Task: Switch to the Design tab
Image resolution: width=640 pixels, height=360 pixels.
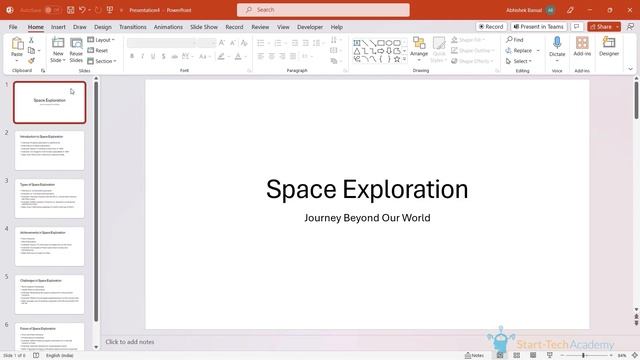Action: point(102,27)
